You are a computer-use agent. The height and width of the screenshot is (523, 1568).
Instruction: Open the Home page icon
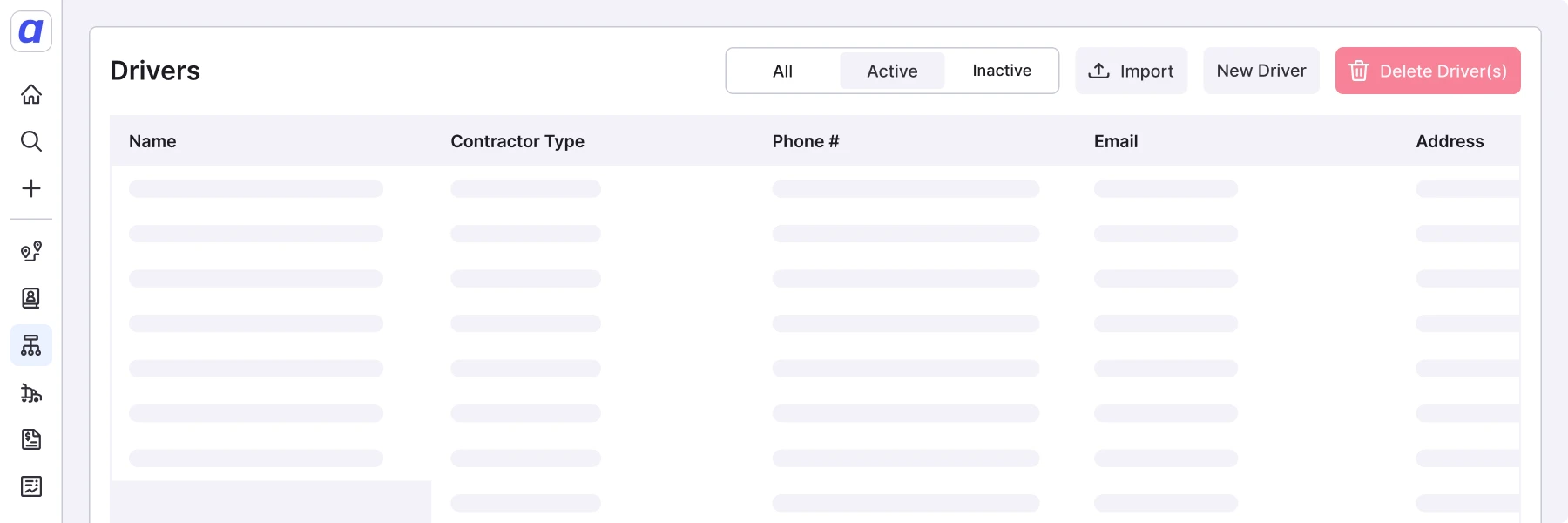(31, 94)
